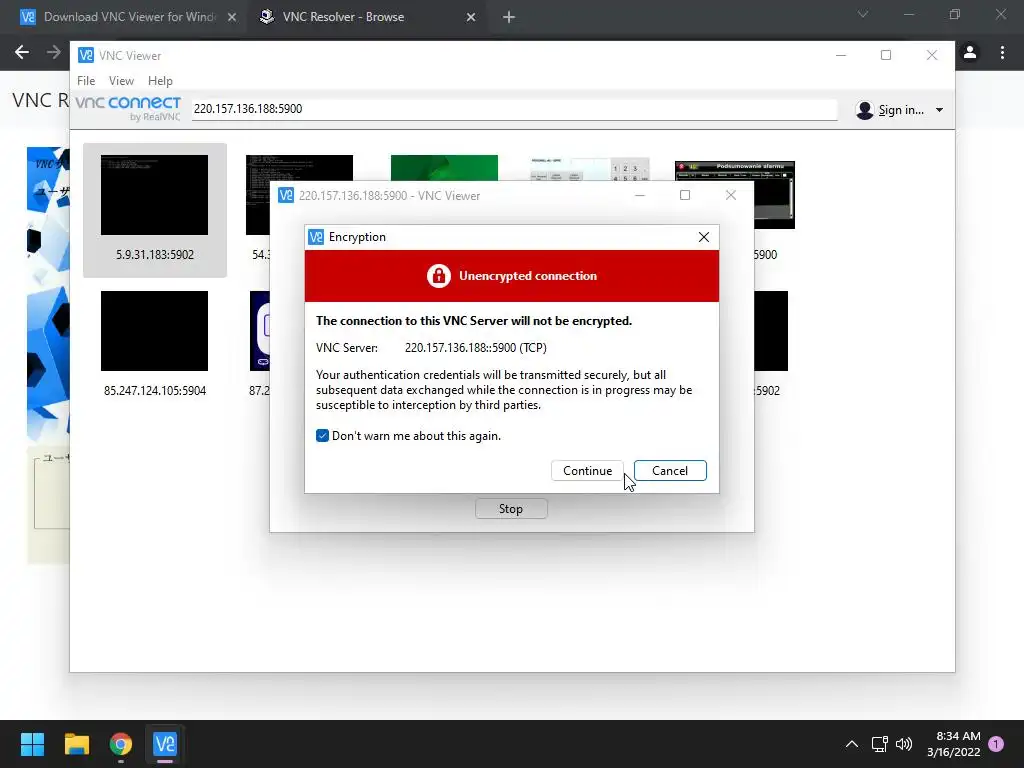Image resolution: width=1024 pixels, height=768 pixels.
Task: Close the Download VNC Viewer tab
Action: point(232,17)
